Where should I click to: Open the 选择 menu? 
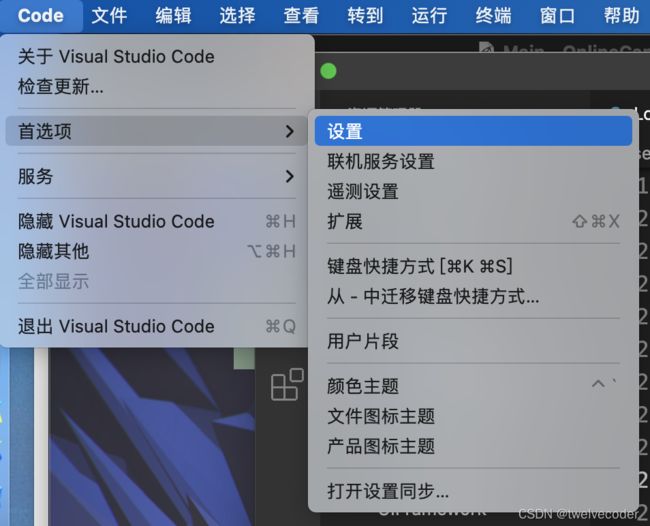237,16
